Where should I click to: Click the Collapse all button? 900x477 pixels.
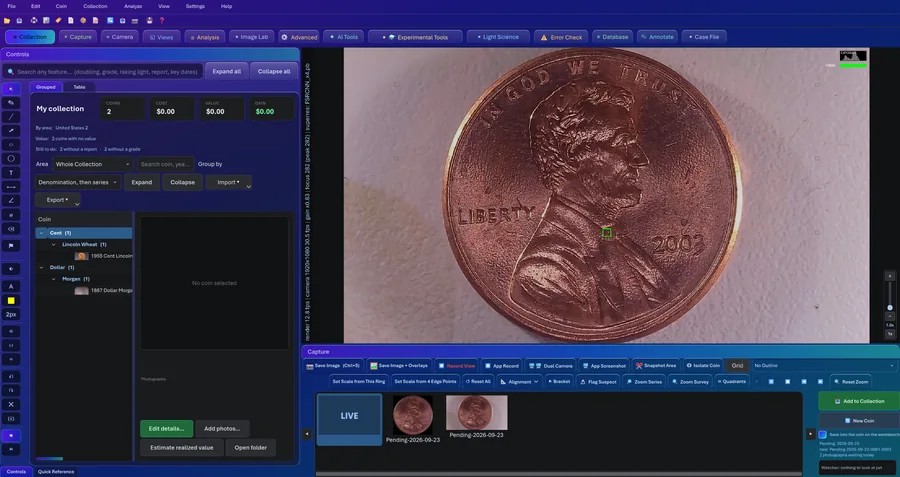coord(274,72)
